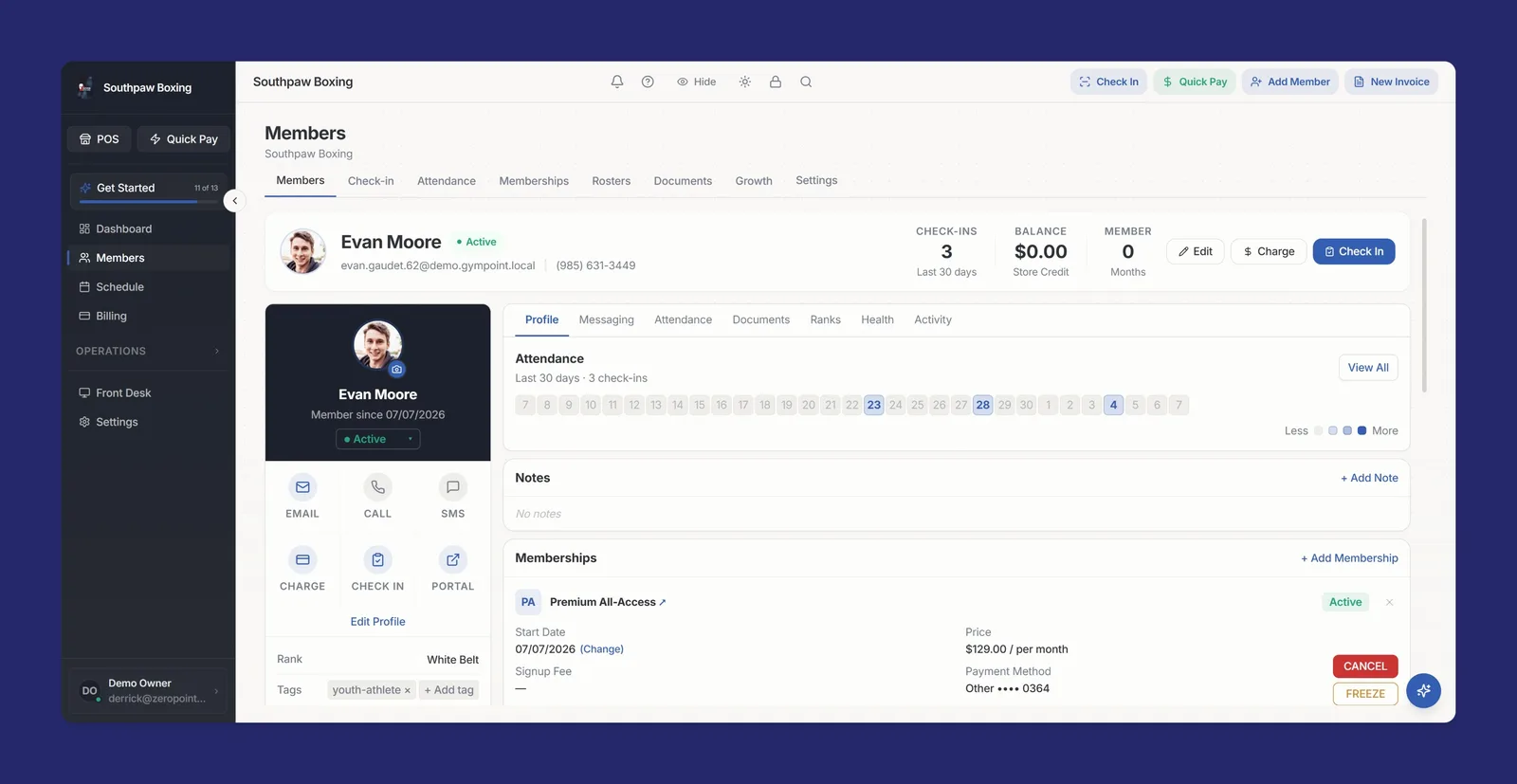Open search magnifier icon in top bar
1517x784 pixels.
pos(806,82)
